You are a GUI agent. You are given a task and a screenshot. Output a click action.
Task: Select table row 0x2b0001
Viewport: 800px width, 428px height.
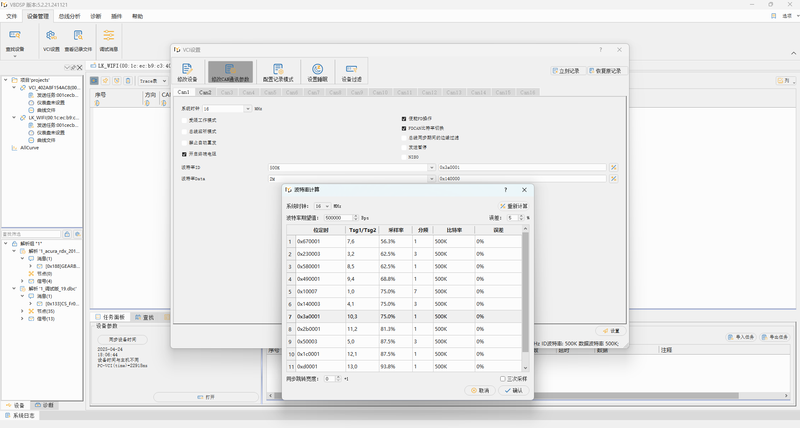click(x=404, y=329)
